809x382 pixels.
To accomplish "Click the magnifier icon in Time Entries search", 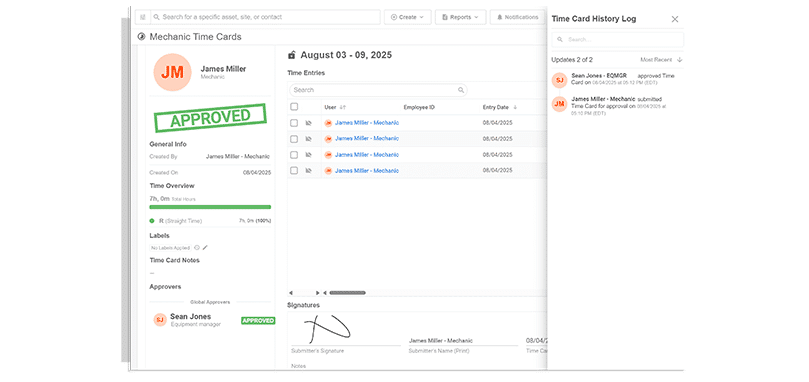I will pos(461,90).
